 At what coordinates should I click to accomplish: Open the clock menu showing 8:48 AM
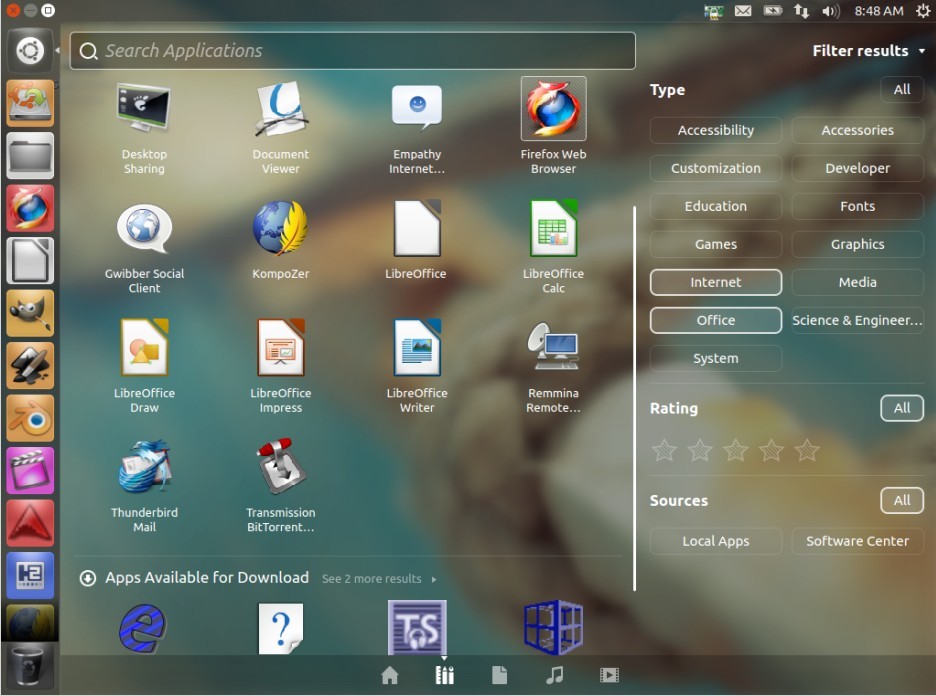879,11
